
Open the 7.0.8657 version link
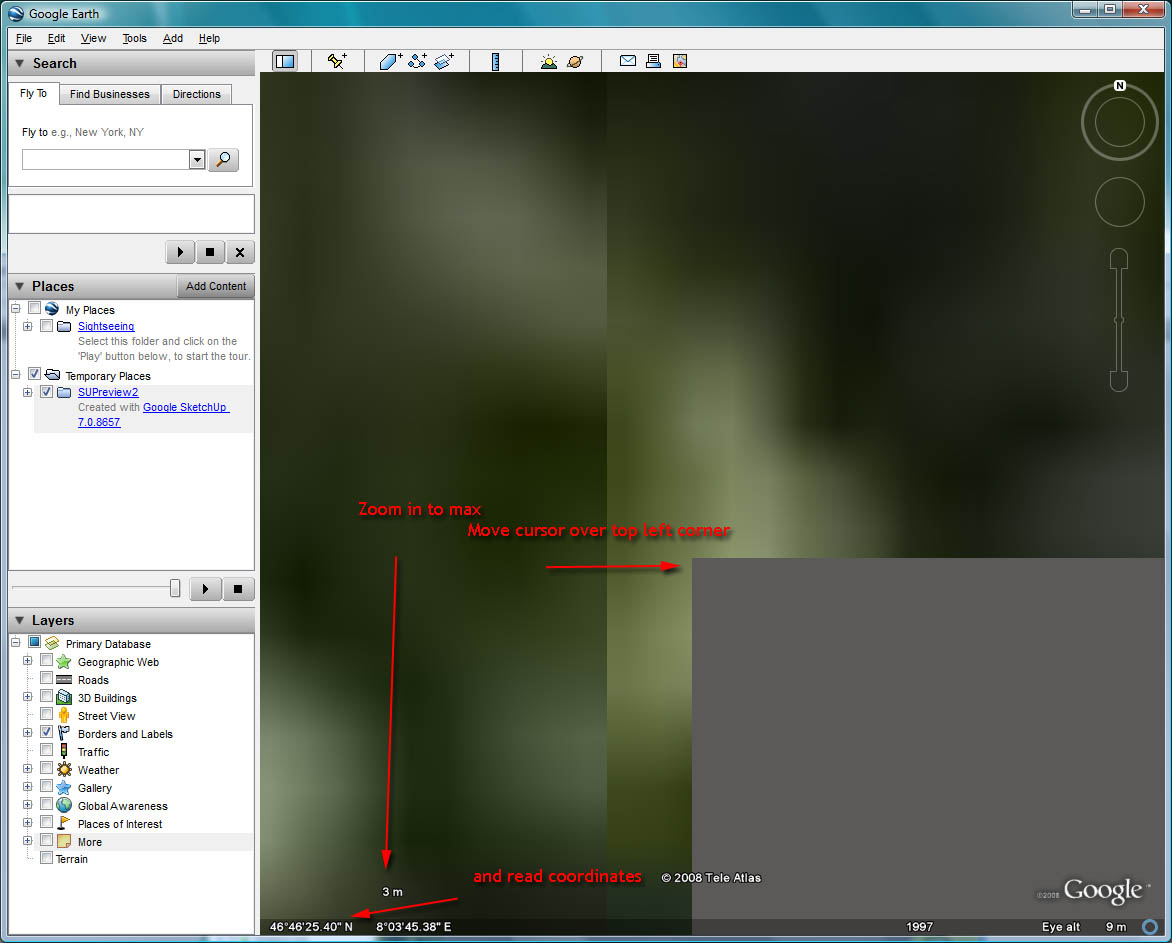pyautogui.click(x=99, y=422)
